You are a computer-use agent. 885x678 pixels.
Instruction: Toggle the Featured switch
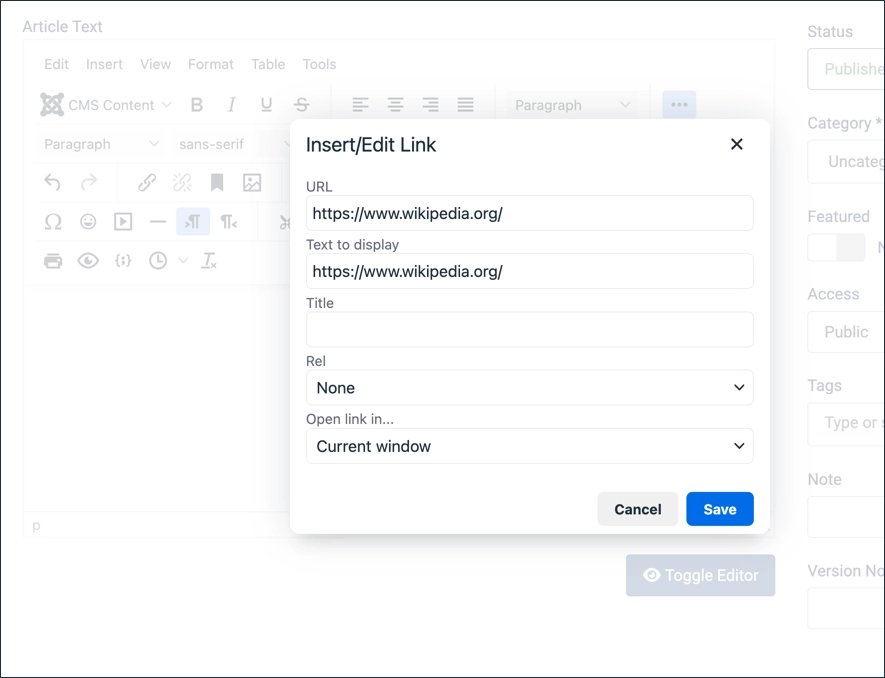[836, 247]
